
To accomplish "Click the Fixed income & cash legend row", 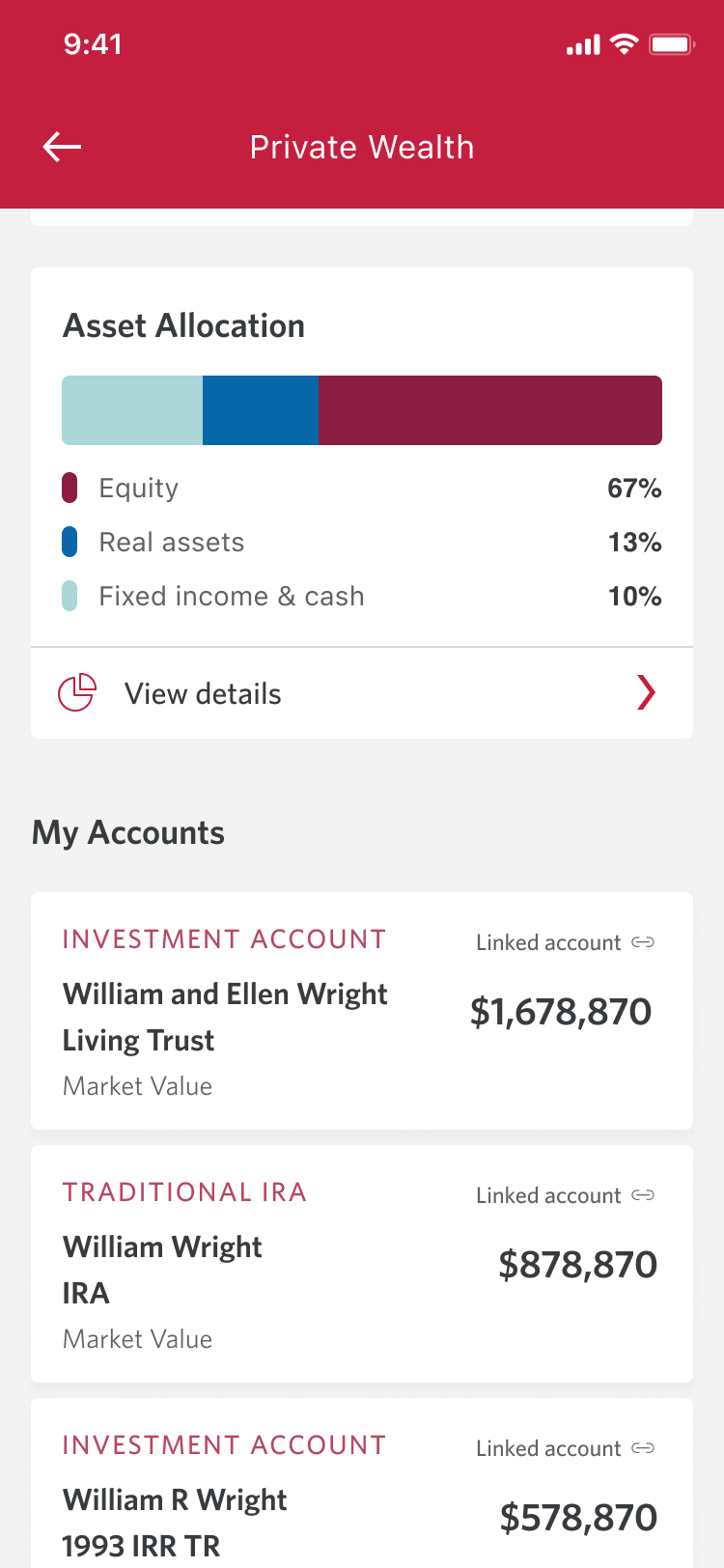I will pyautogui.click(x=232, y=597).
